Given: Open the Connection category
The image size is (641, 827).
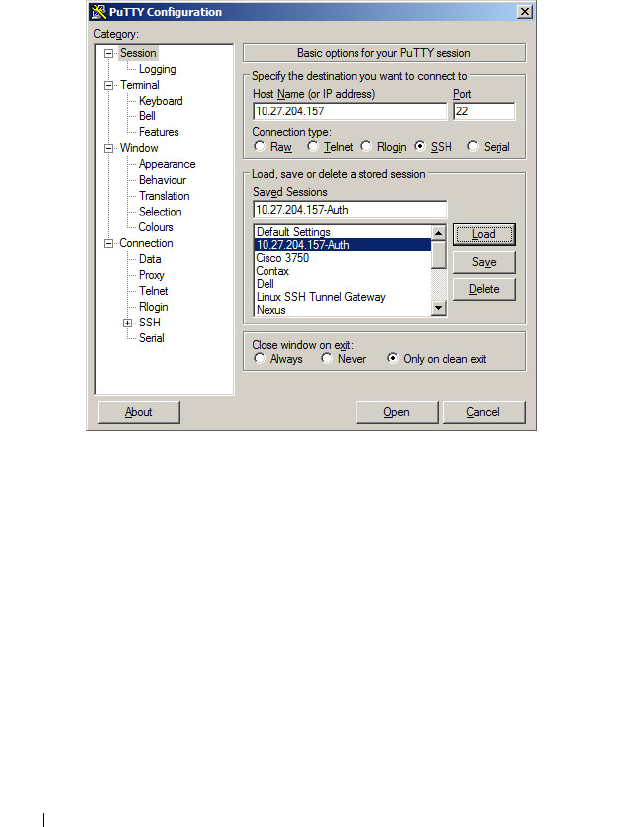Looking at the screenshot, I should pos(146,243).
